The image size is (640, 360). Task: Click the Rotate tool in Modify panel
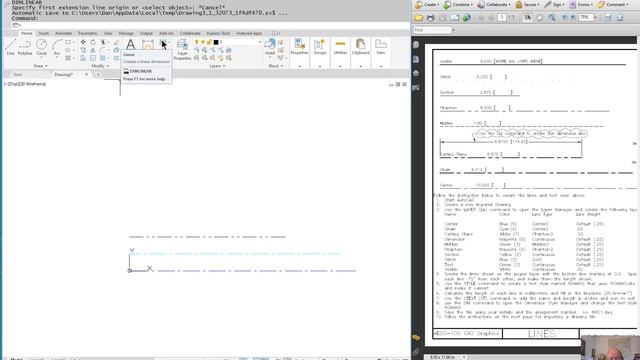click(93, 42)
